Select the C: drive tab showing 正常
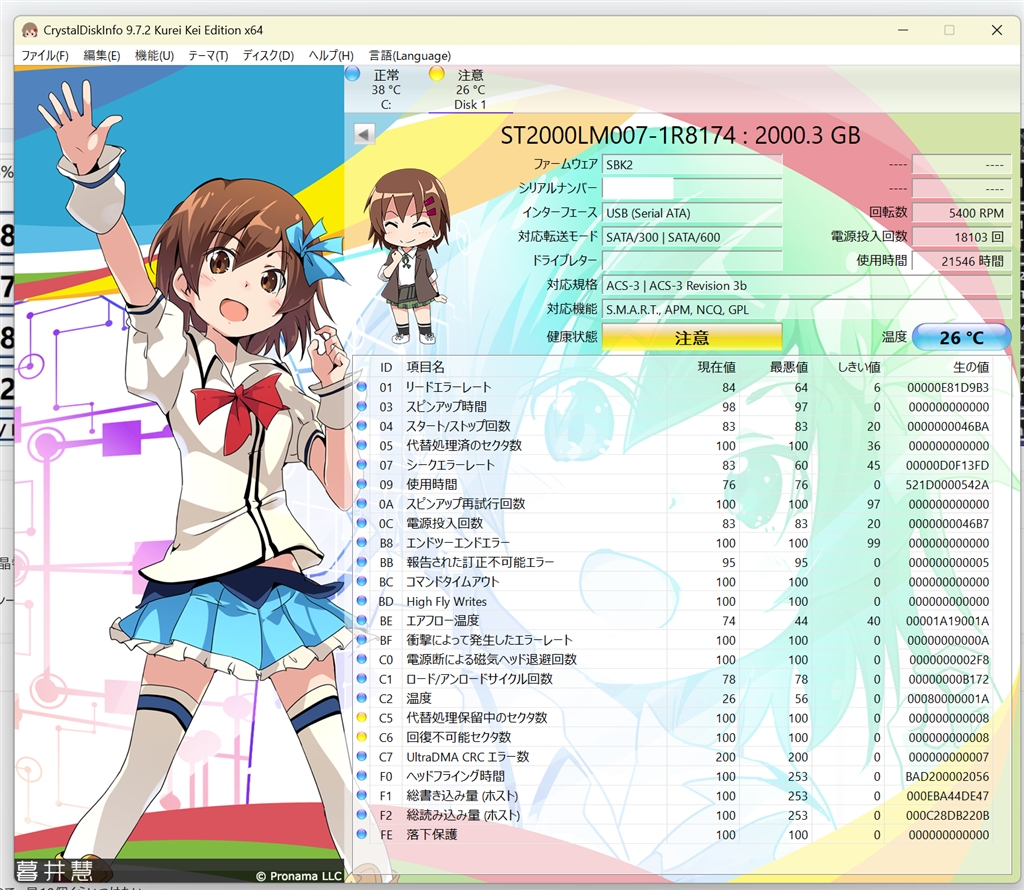 (386, 89)
